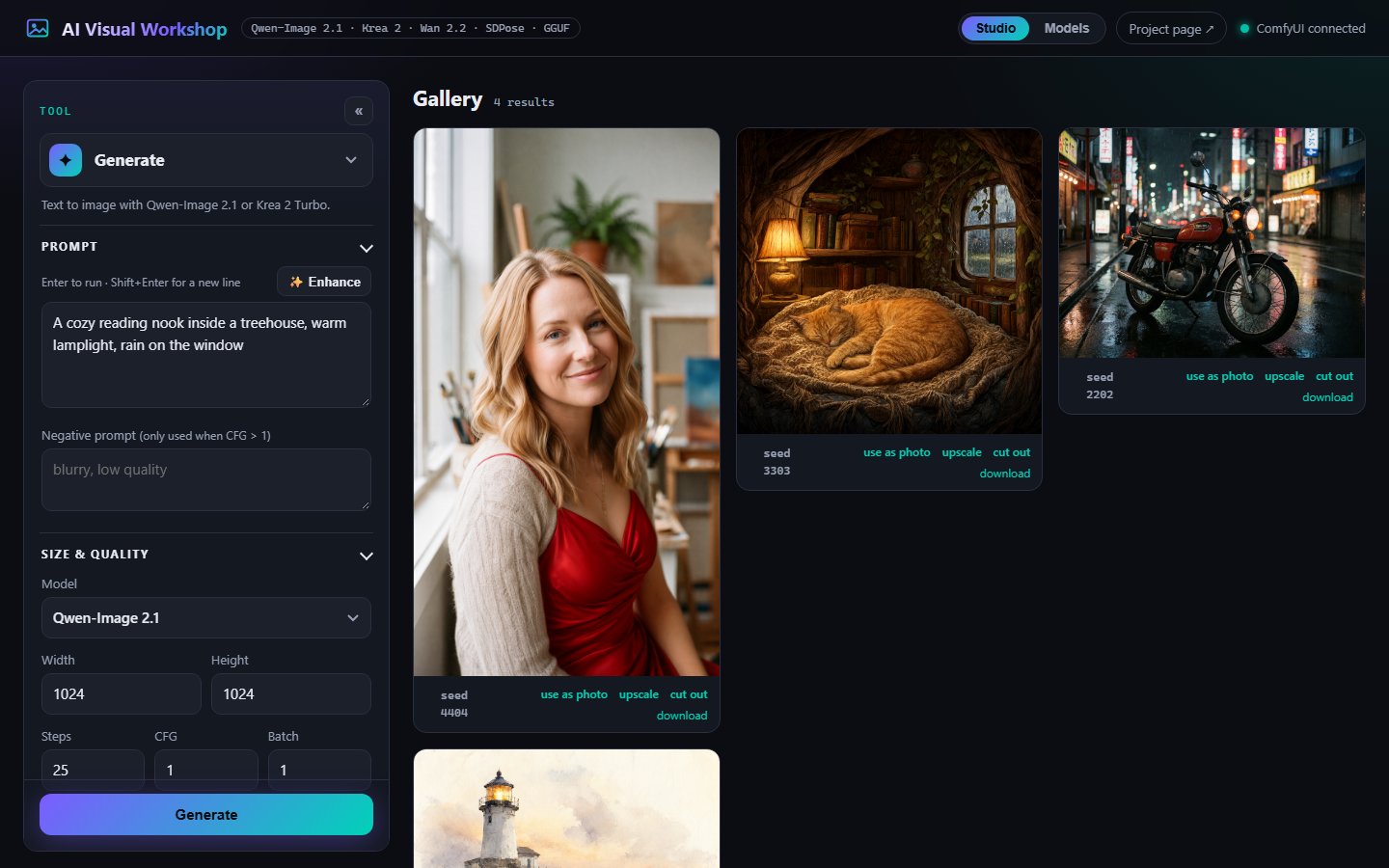Screen dimensions: 1389x868
Task: Open the Qwen-Image 2.1 model dropdown
Action: tap(206, 618)
